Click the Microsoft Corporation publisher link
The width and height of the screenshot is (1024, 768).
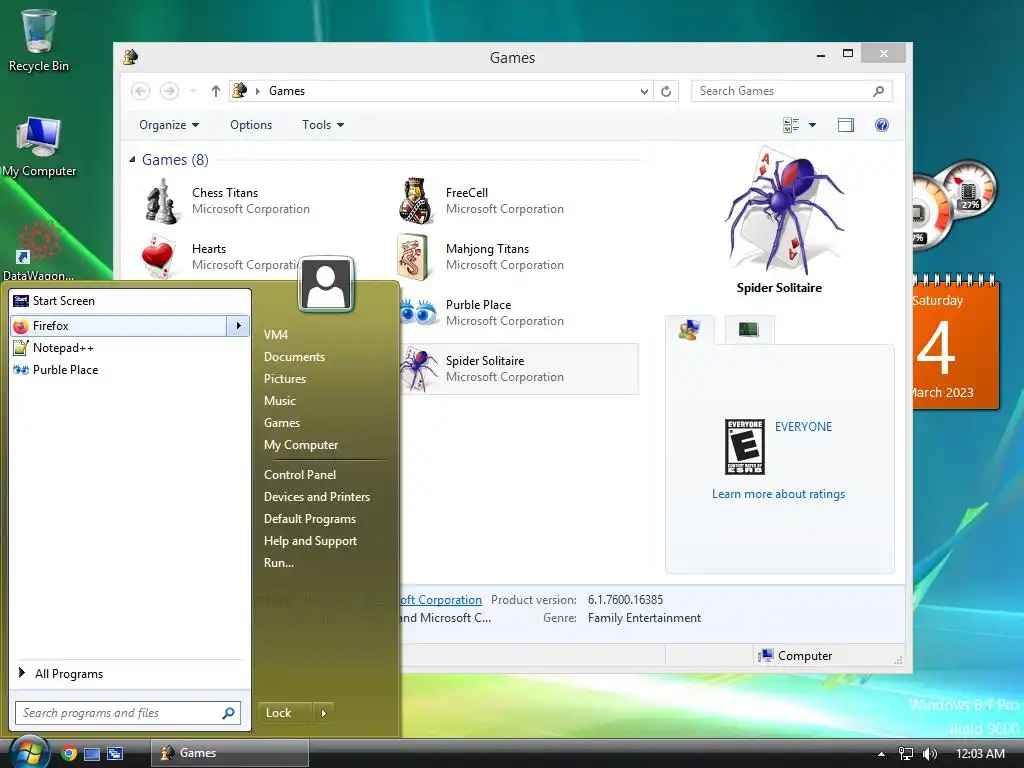click(441, 600)
